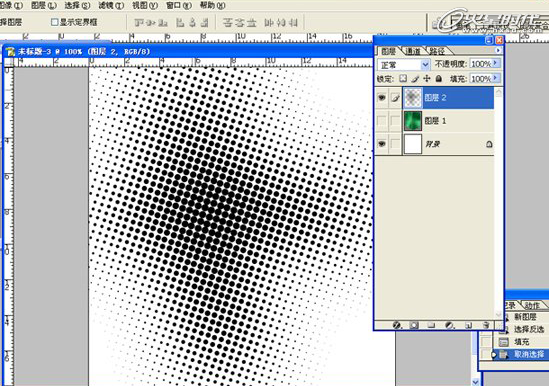
Task: Click the create new layer icon
Action: 468,325
